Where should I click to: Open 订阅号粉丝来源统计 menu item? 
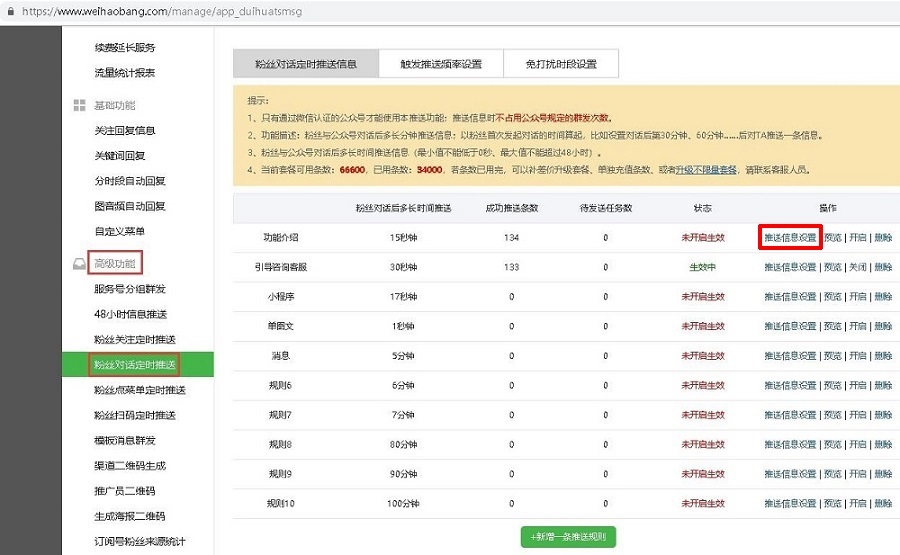[140, 541]
